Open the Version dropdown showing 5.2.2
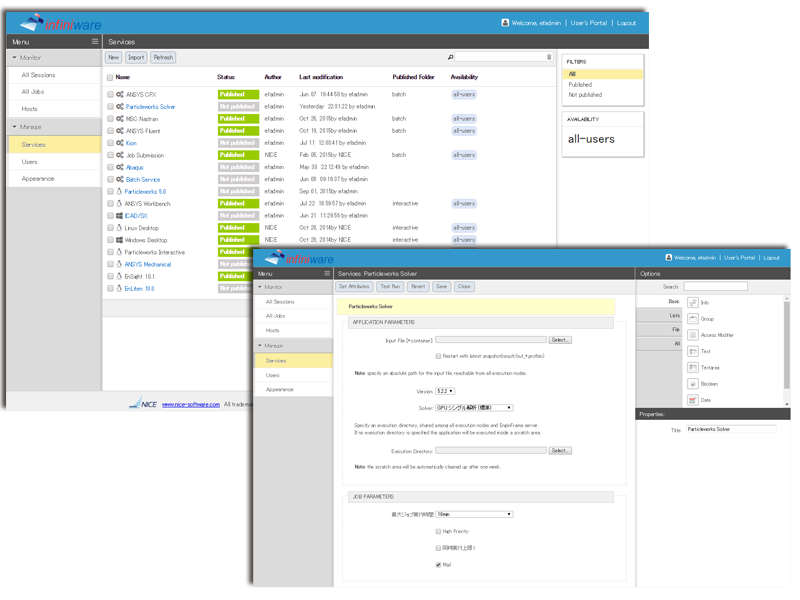Image resolution: width=800 pixels, height=600 pixels. tap(445, 391)
